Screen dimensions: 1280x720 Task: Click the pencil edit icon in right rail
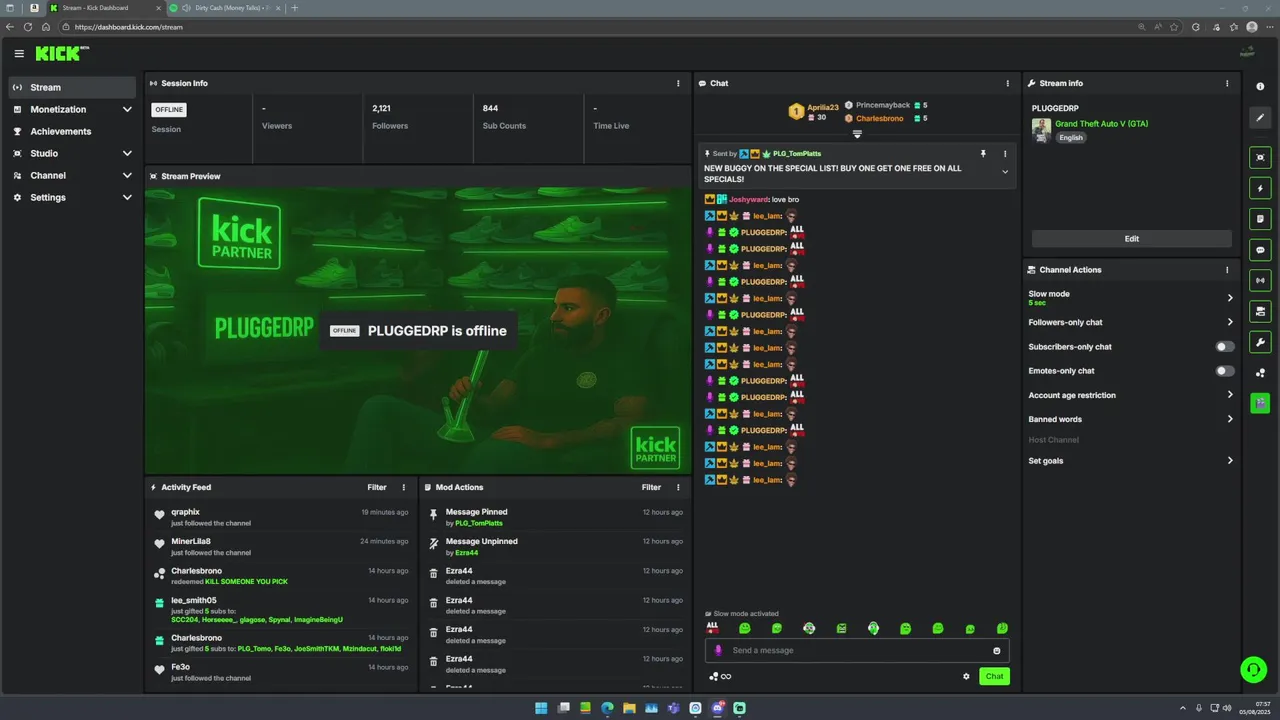point(1260,118)
